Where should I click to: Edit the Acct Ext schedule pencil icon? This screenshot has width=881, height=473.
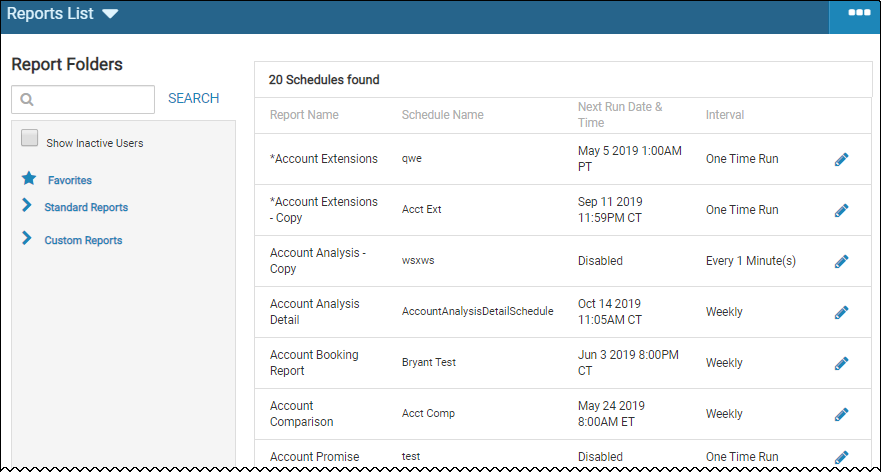[x=841, y=211]
